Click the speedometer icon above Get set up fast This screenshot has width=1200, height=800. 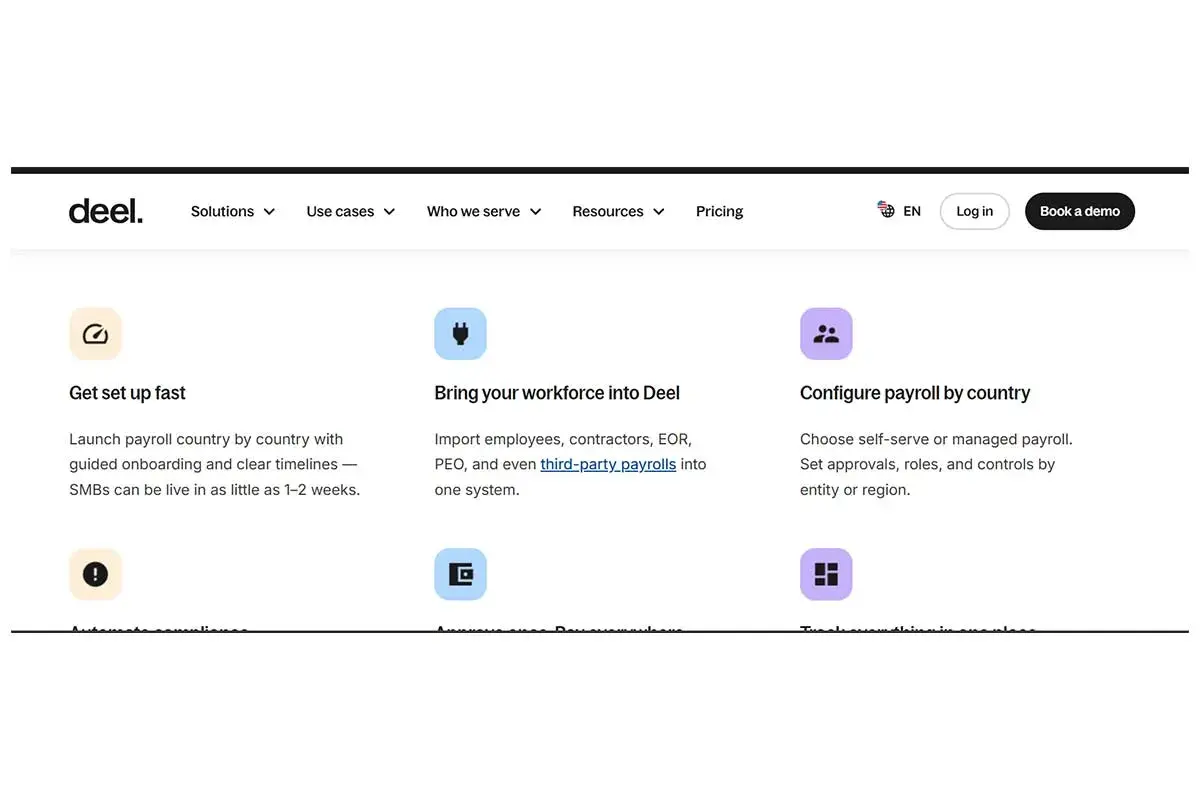[95, 334]
